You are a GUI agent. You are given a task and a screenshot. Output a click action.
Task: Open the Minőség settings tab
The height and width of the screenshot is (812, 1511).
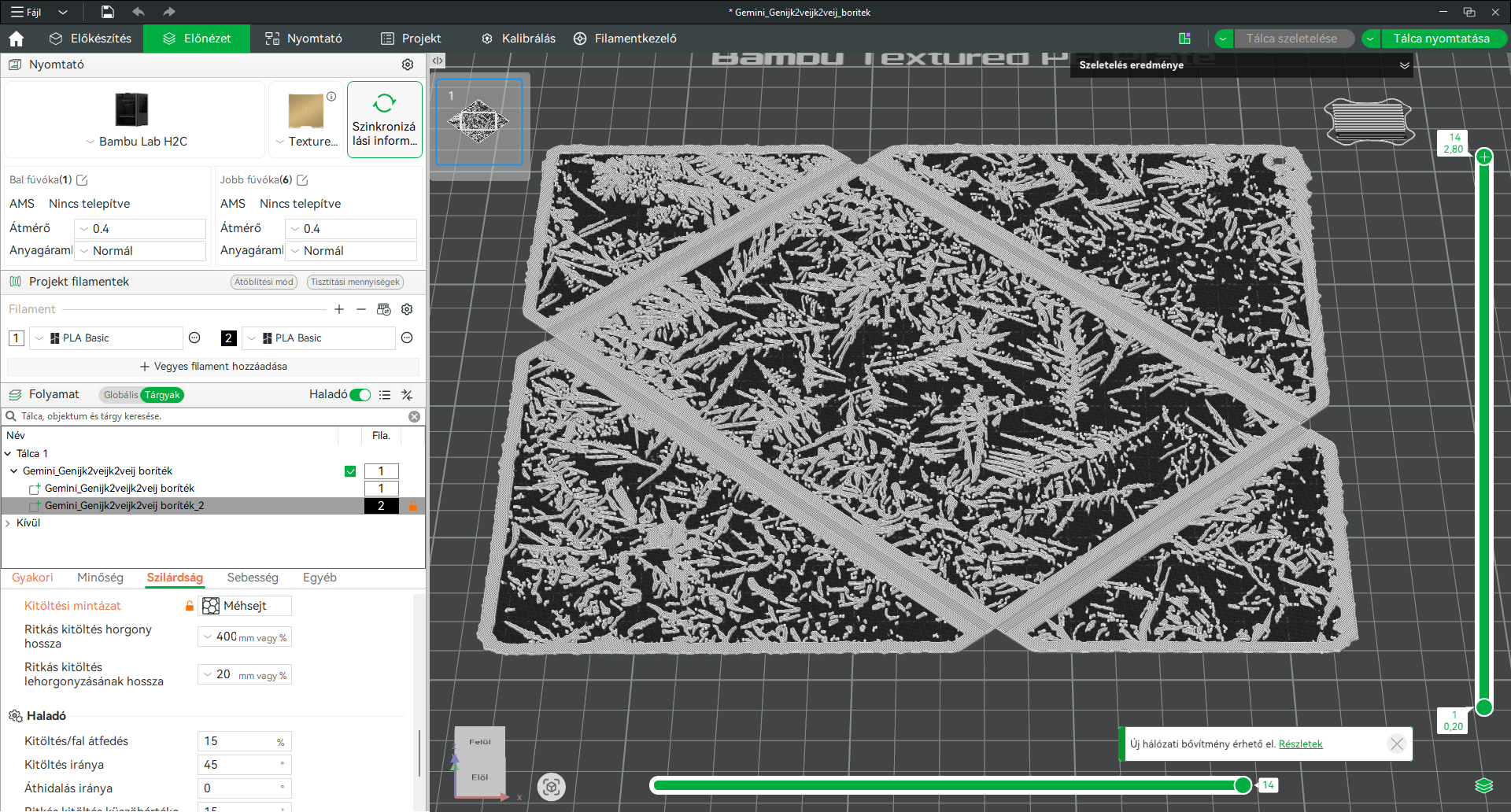(x=100, y=578)
